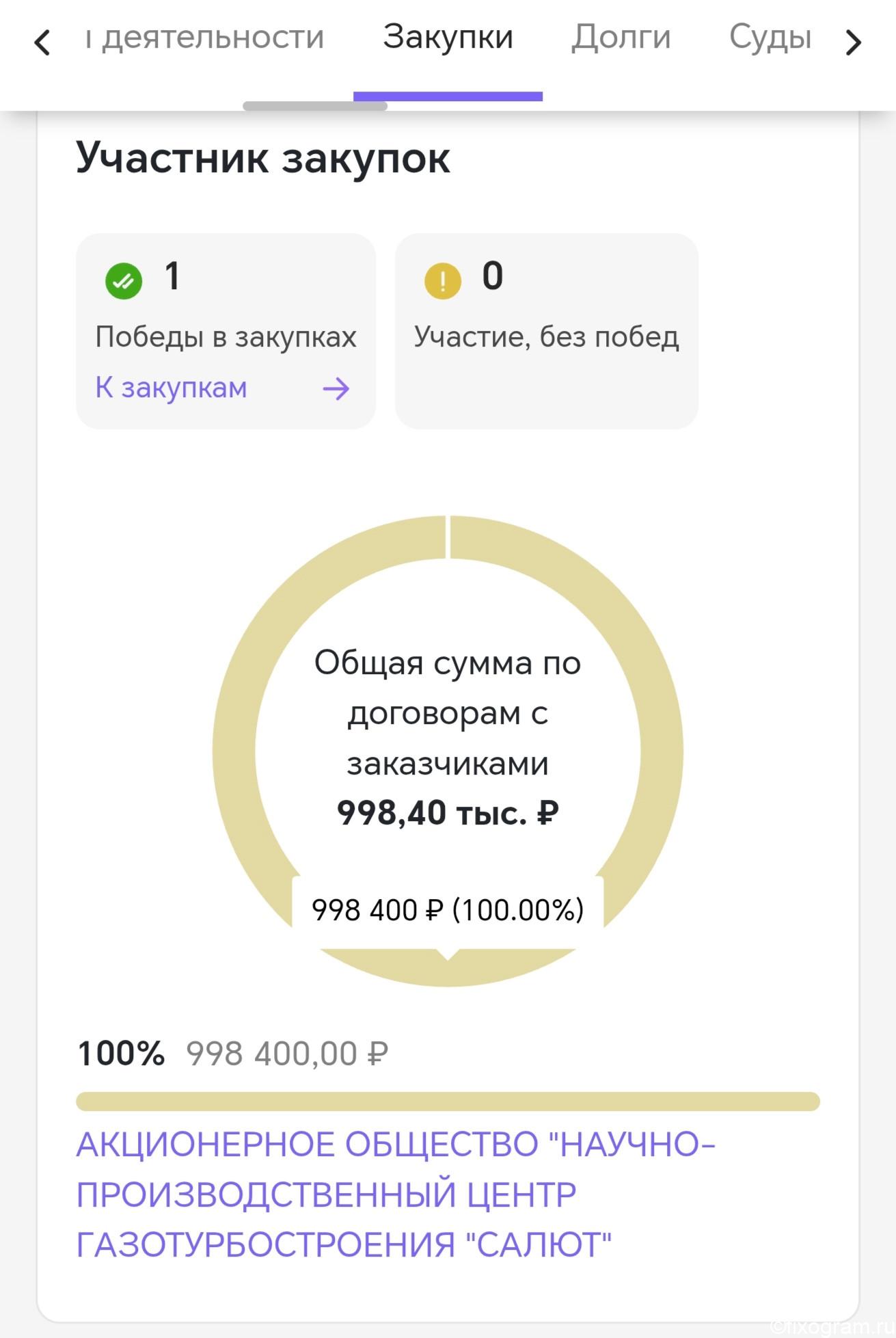Follow the К закупкам link
Screen dimensions: 896x1338
pyautogui.click(x=172, y=388)
